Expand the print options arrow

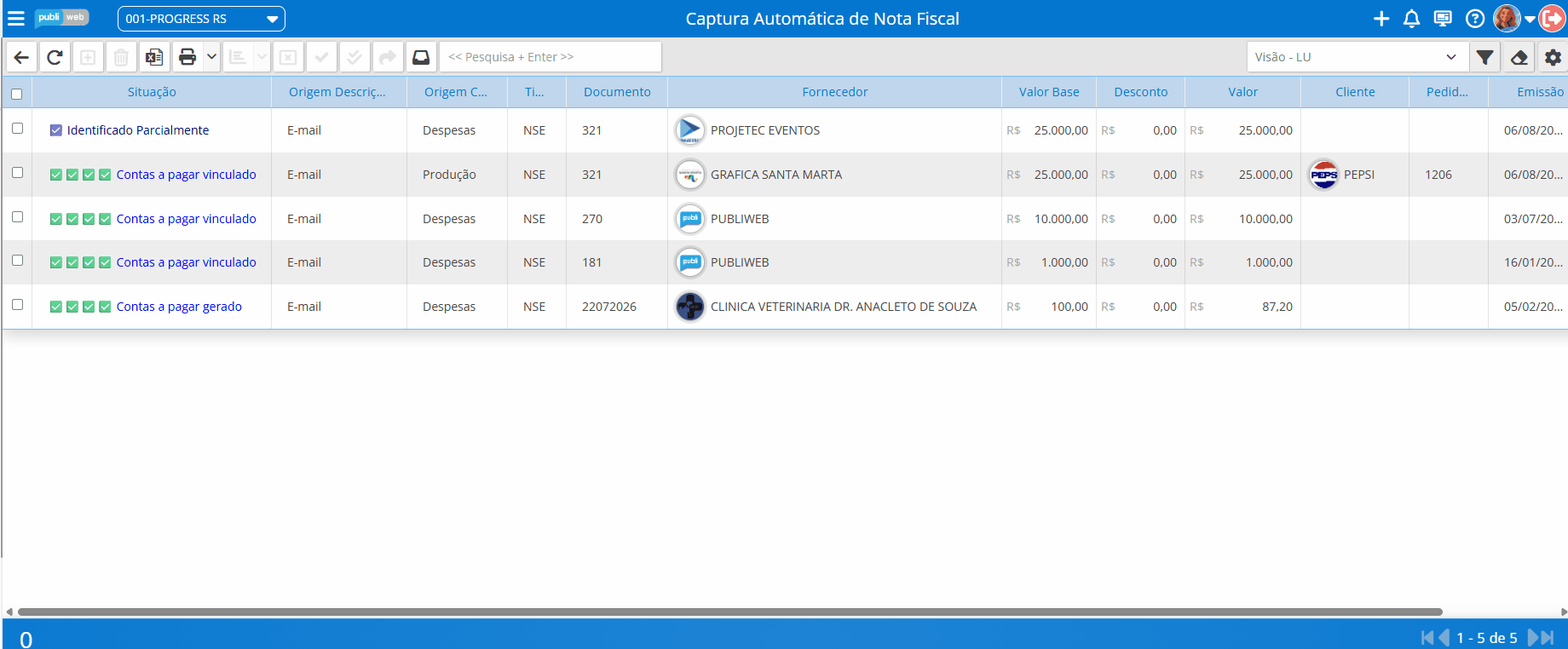tap(211, 57)
